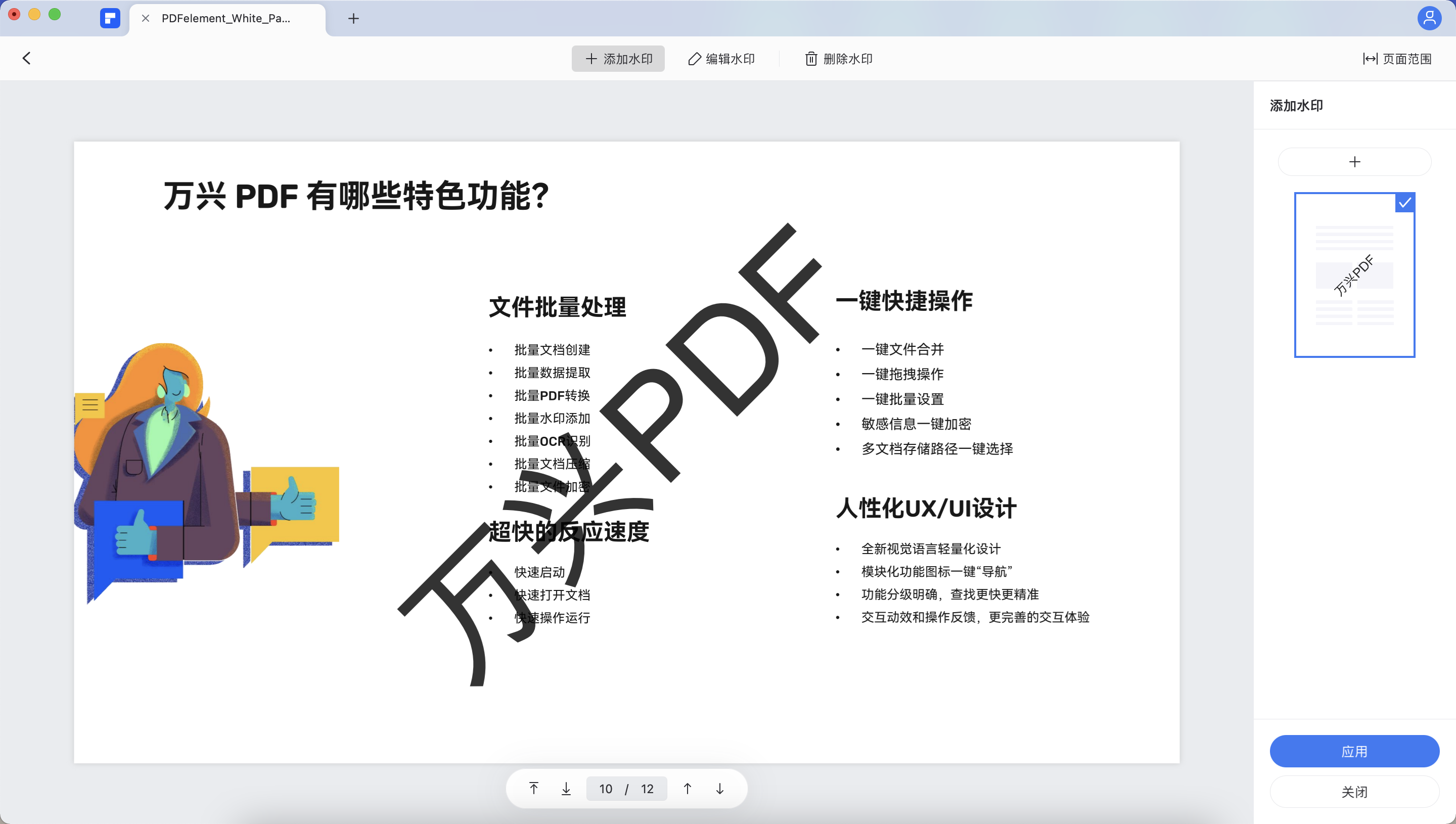Select the 添加水印 (Add Watermark) tool
This screenshot has width=1456, height=824.
617,58
